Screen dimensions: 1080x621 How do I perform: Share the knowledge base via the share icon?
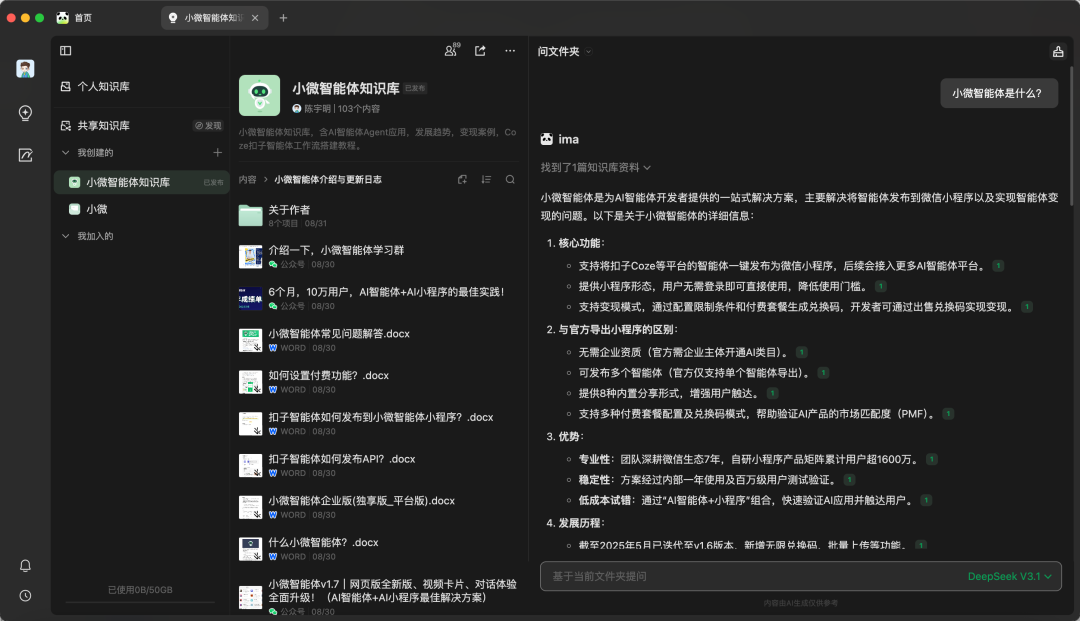click(x=480, y=51)
